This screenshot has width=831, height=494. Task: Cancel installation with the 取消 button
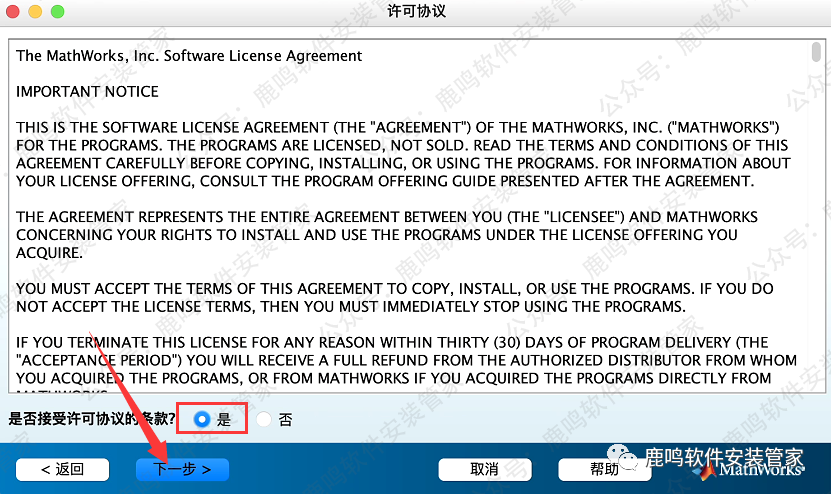pyautogui.click(x=485, y=470)
